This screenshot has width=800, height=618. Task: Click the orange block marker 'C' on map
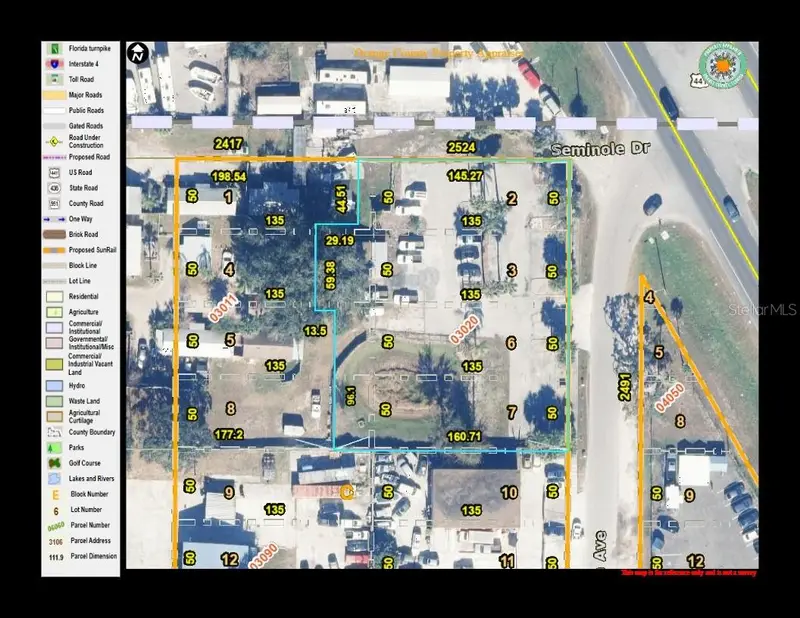tap(347, 492)
